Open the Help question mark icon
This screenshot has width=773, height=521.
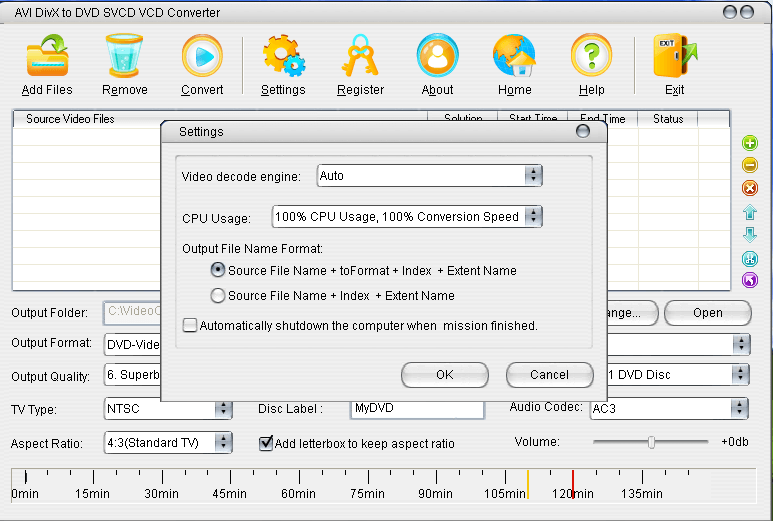591,56
